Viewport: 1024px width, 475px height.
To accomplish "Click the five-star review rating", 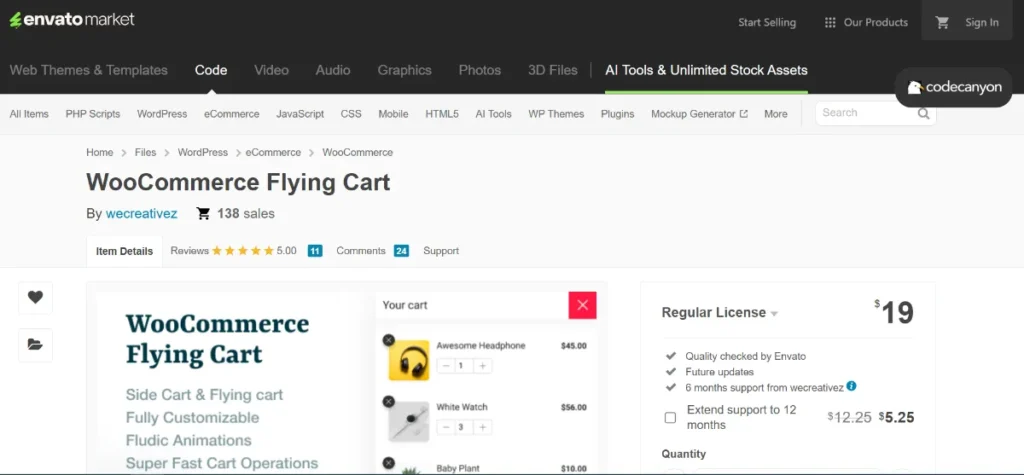I will 242,251.
